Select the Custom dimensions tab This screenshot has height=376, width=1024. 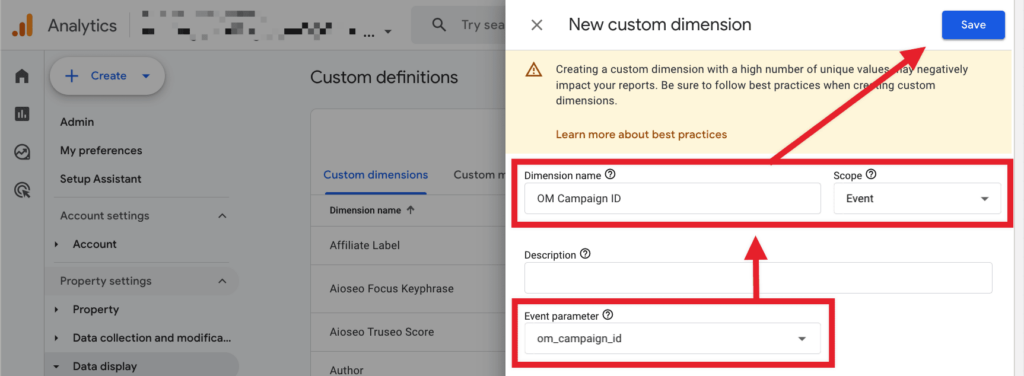tap(376, 175)
